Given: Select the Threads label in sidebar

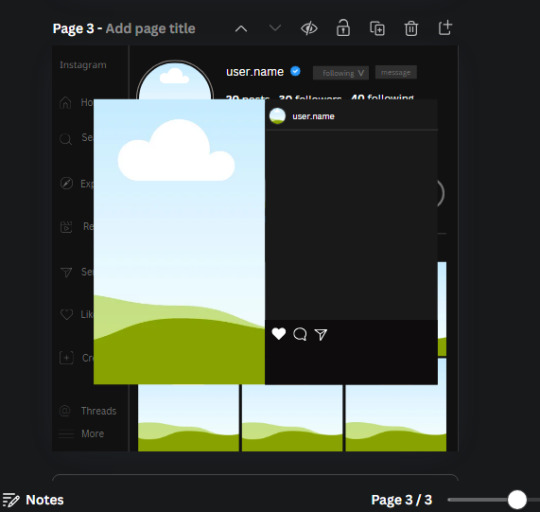Looking at the screenshot, I should click(99, 411).
